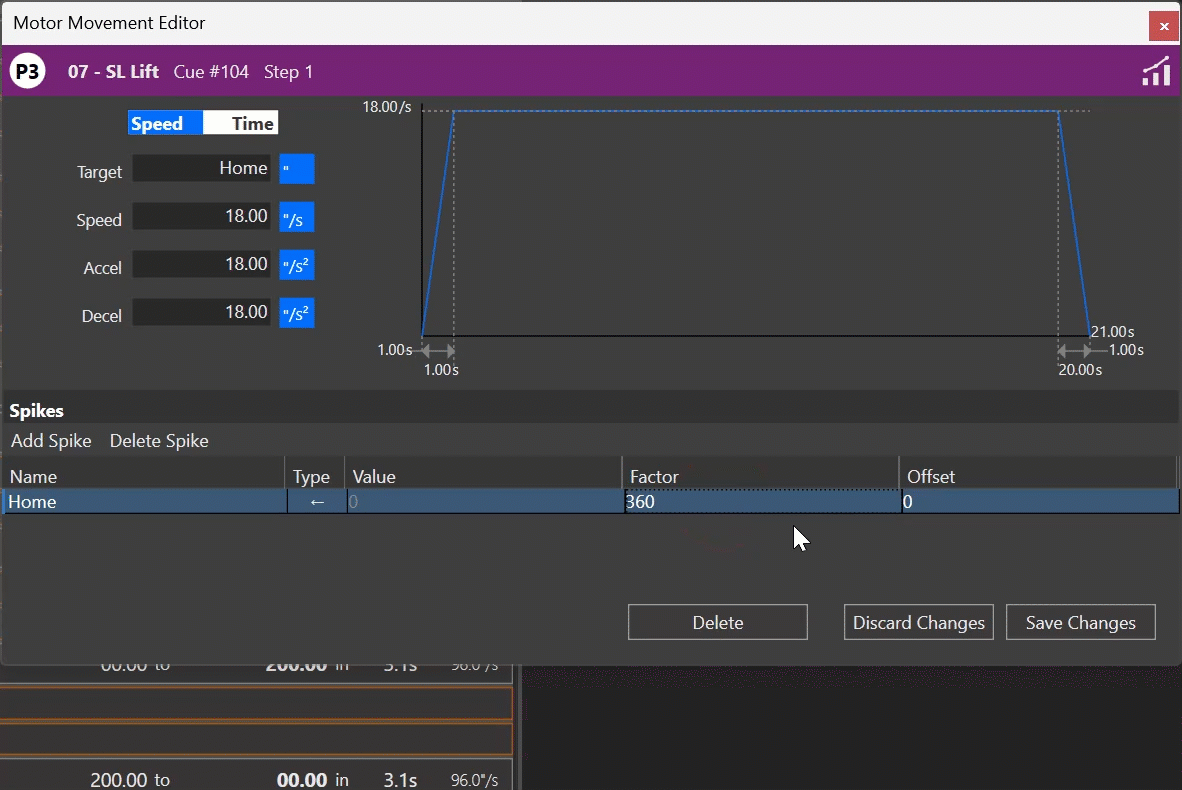Click the velocity curve in the graph
Screen dimensions: 1182x790
point(750,112)
